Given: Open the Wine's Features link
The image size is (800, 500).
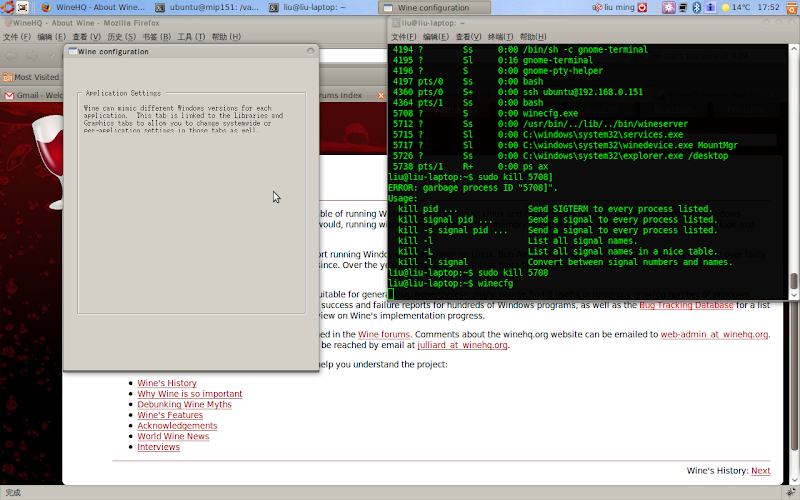Looking at the screenshot, I should tap(170, 415).
